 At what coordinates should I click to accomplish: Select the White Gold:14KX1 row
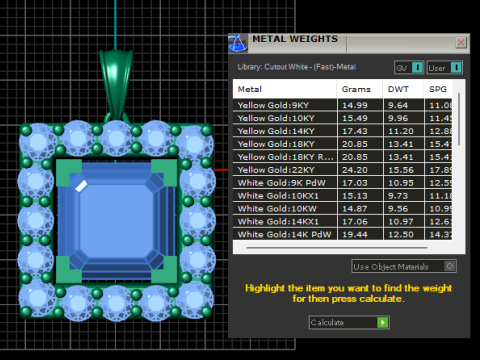342,222
